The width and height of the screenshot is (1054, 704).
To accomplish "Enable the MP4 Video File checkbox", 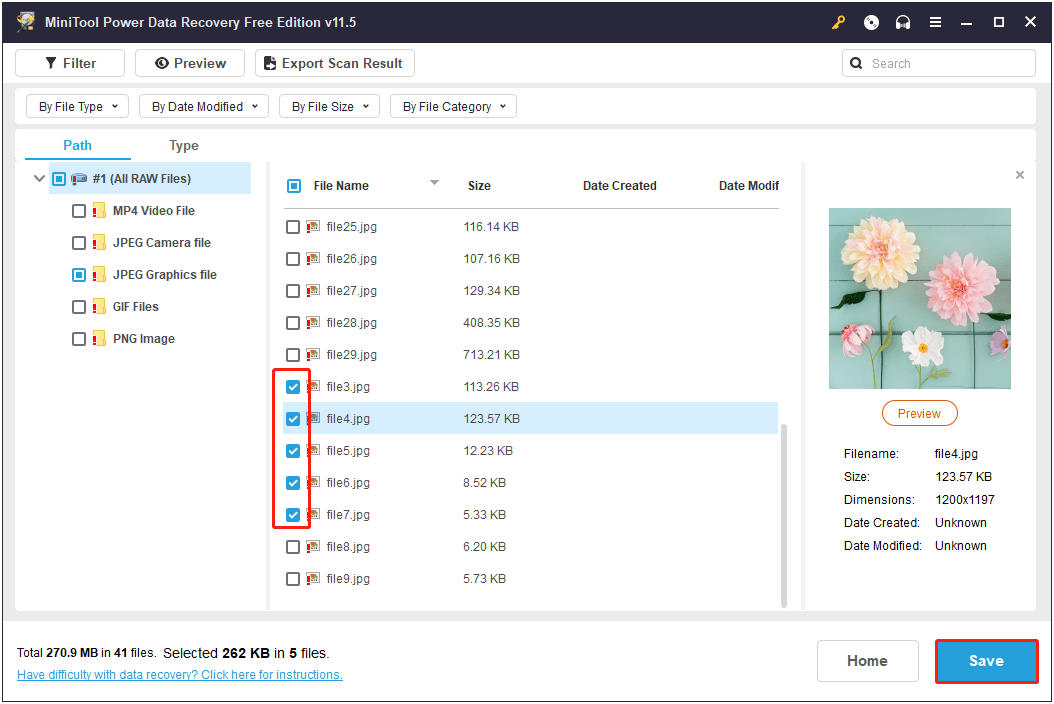I will click(78, 210).
